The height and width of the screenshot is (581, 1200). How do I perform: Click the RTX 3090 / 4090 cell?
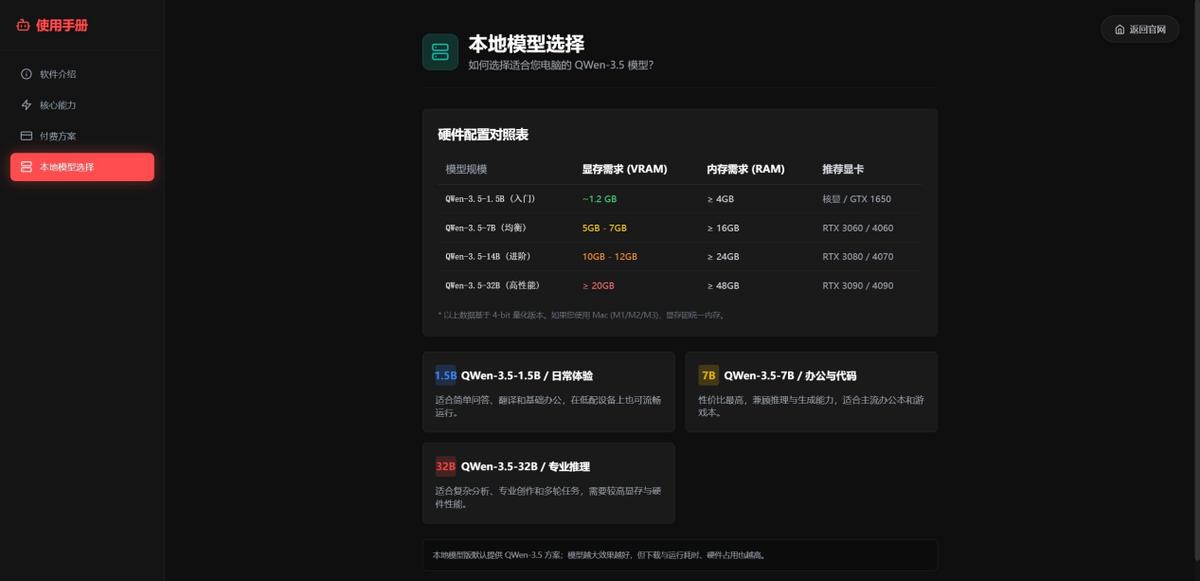[858, 286]
